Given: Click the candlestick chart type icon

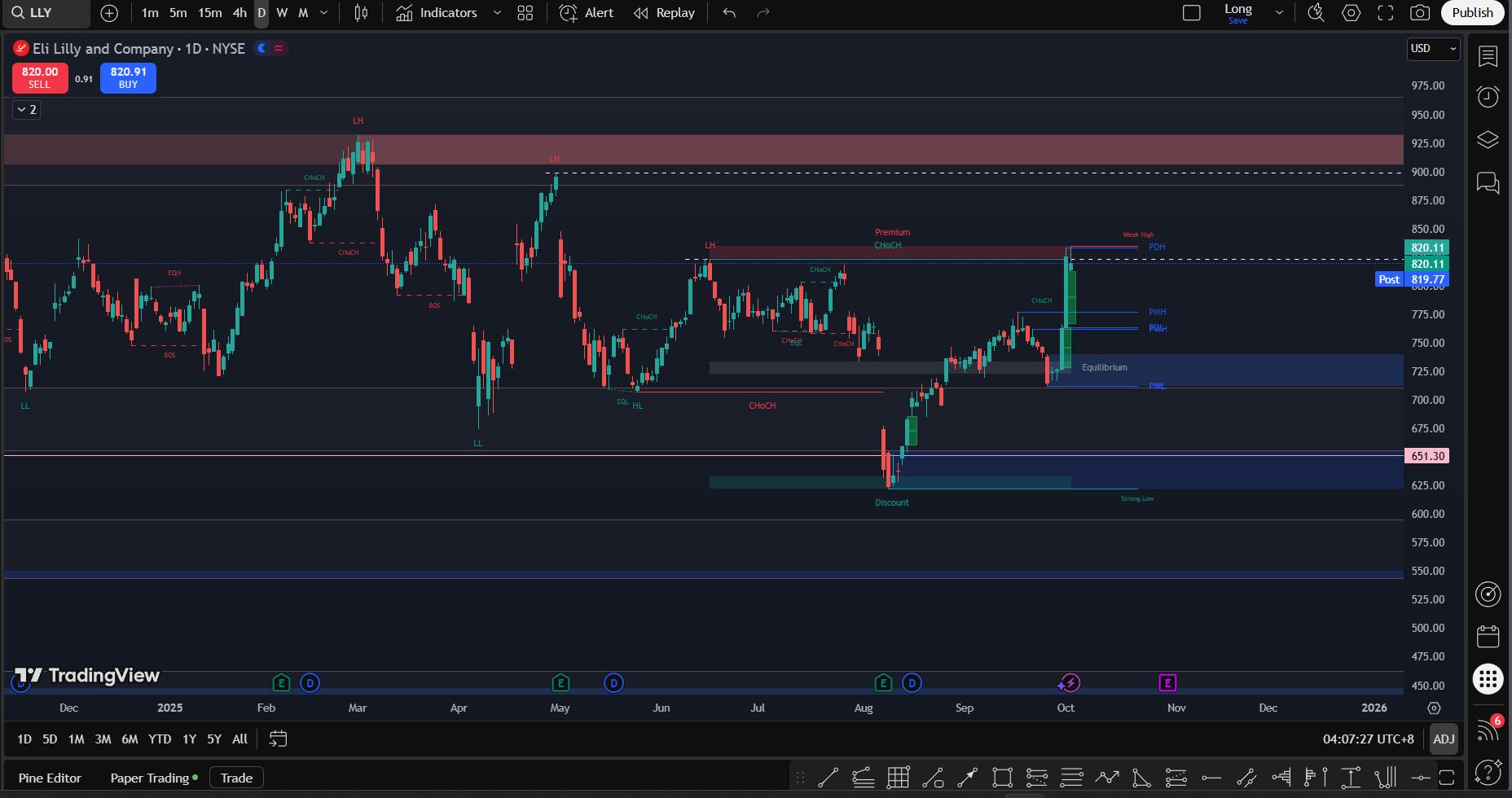Looking at the screenshot, I should 361,13.
